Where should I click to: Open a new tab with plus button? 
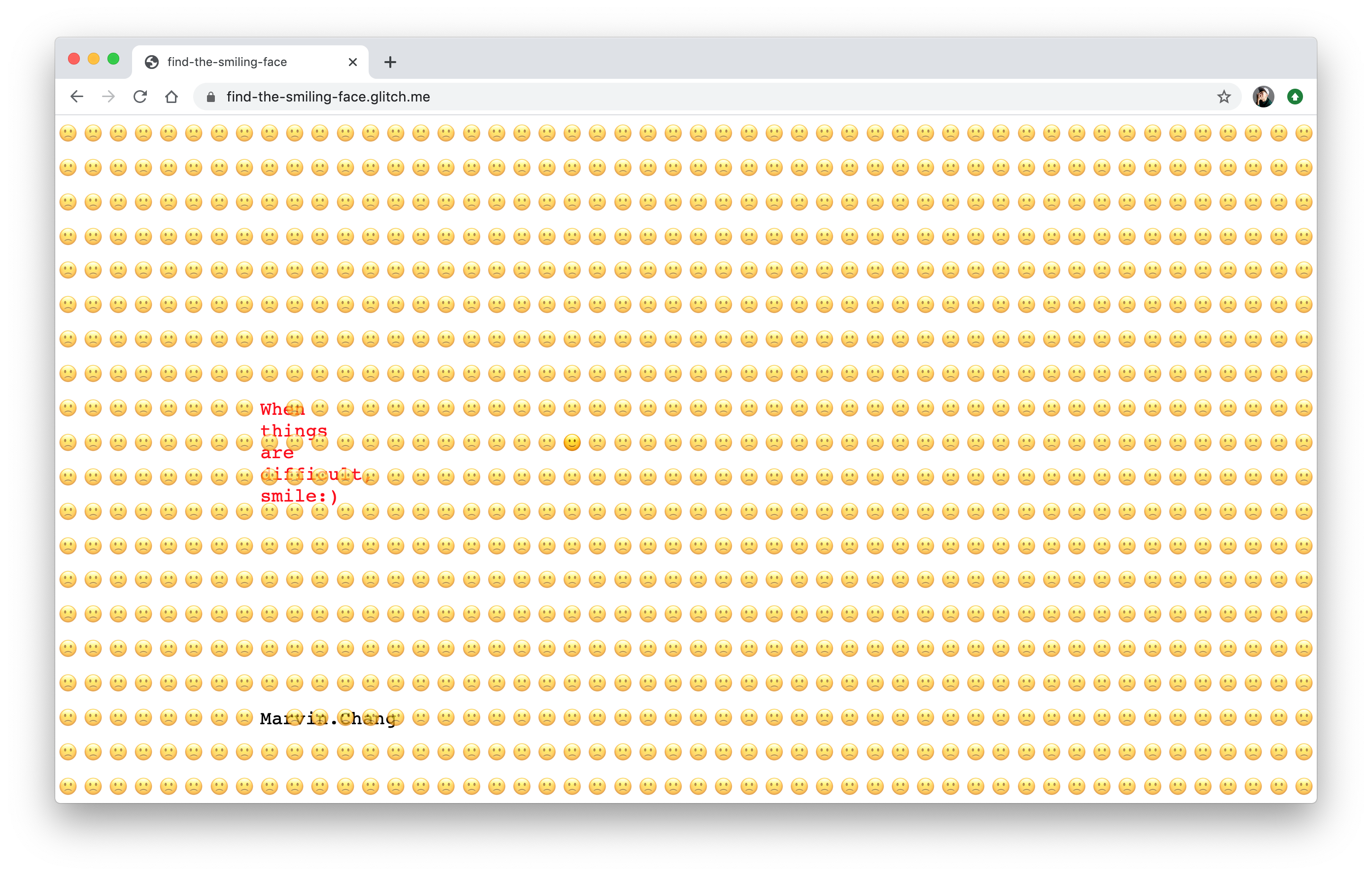390,62
